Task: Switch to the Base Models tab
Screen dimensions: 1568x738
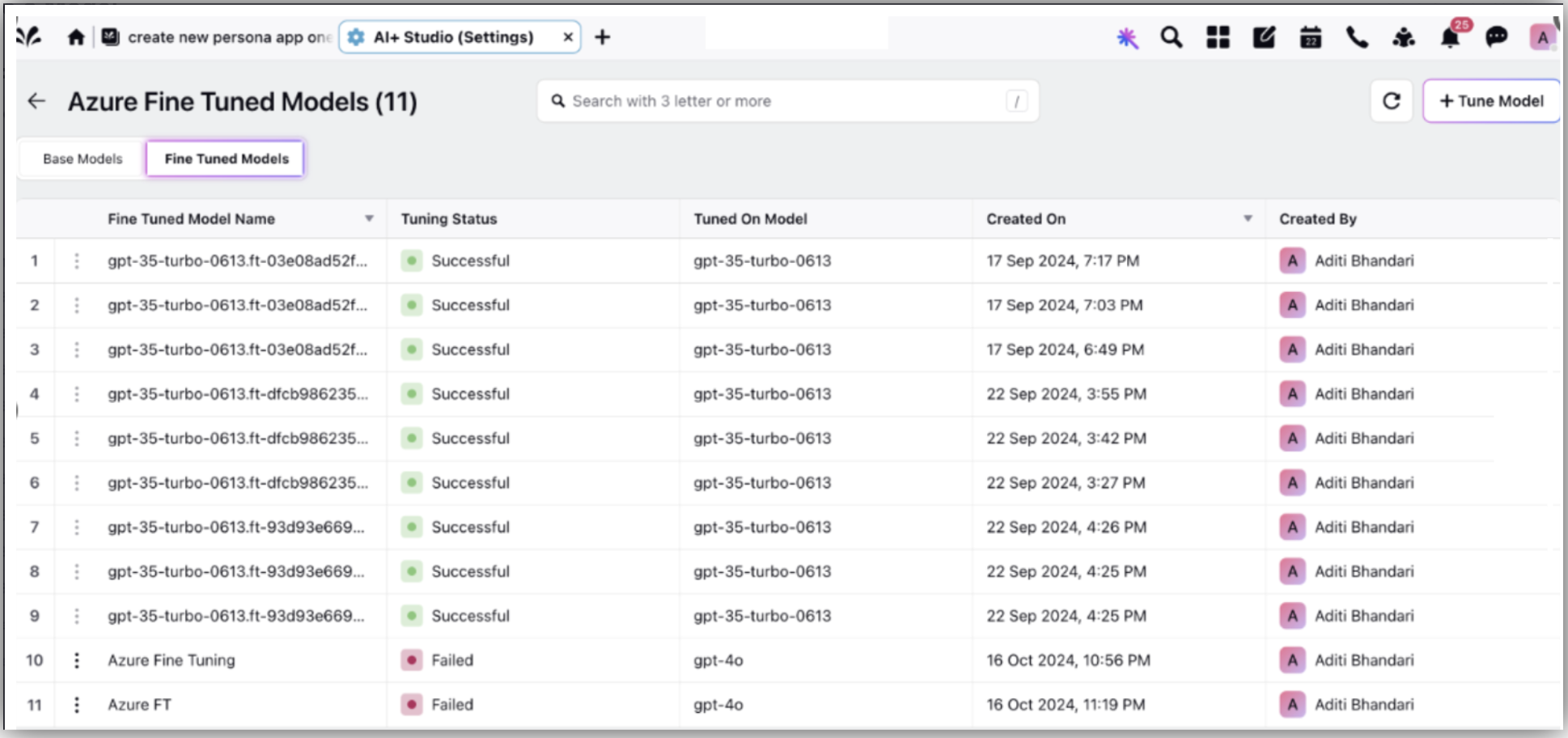Action: point(83,159)
